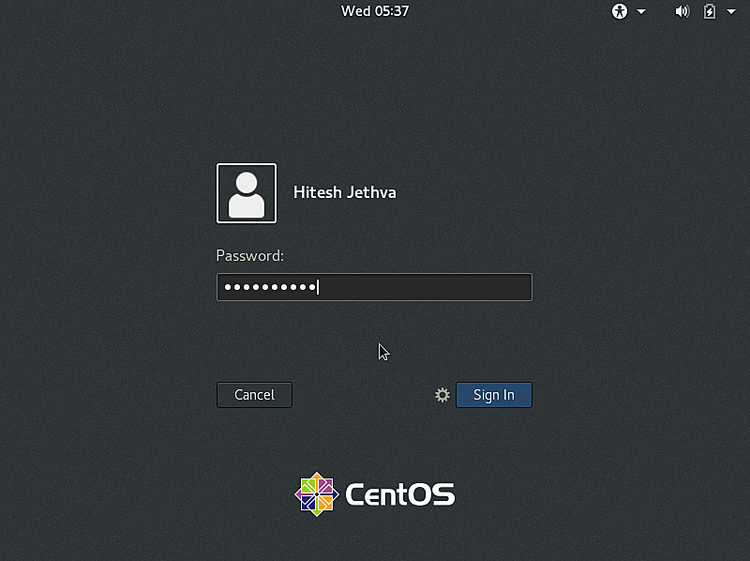Click the Hitesh Jethva user name
Viewport: 750px width, 561px height.
coord(345,192)
